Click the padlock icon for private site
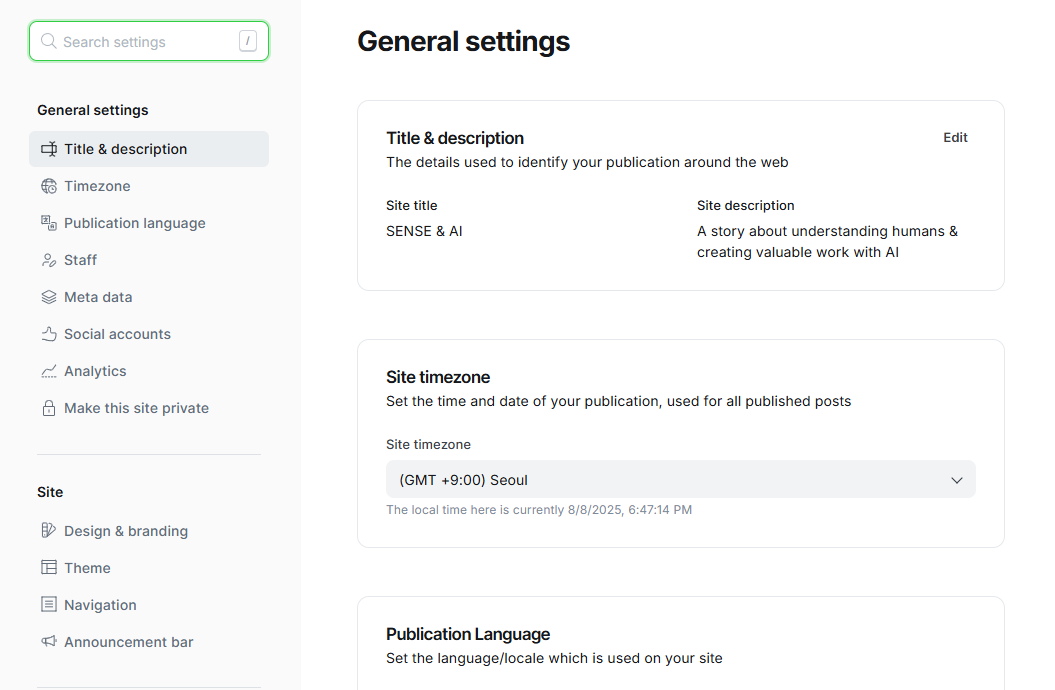Screen dimensions: 1055x690 (48, 408)
